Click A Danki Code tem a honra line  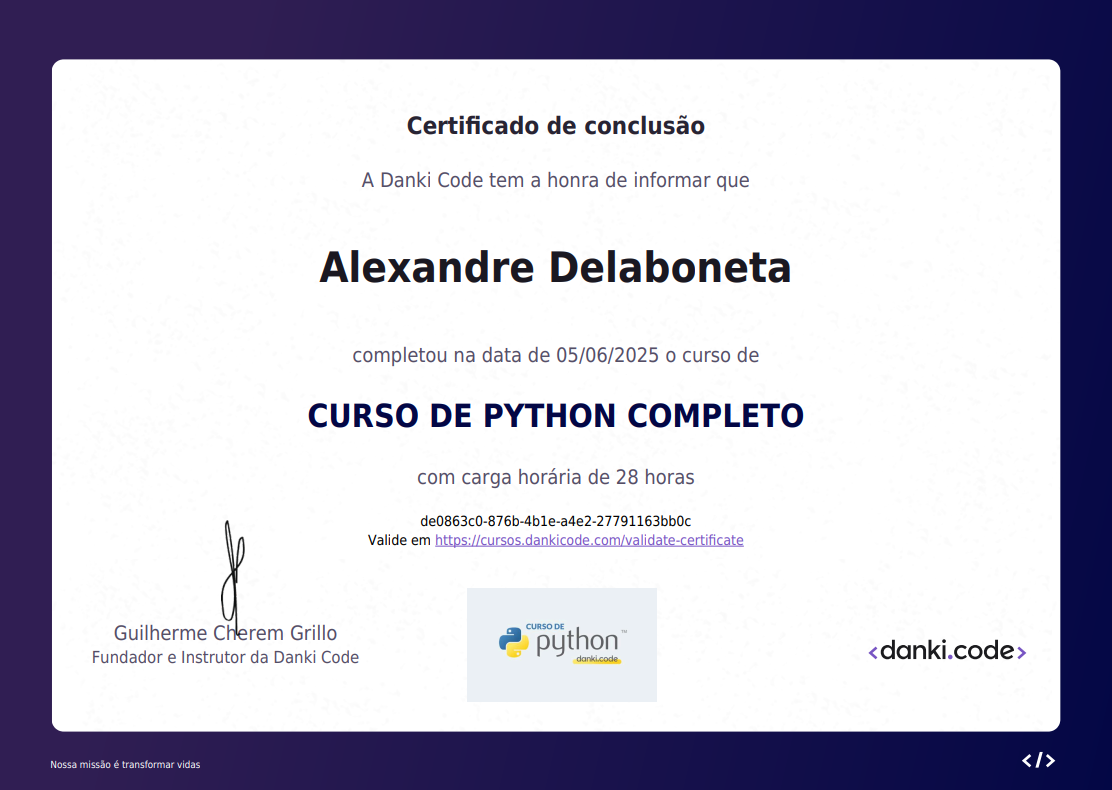pyautogui.click(x=555, y=180)
